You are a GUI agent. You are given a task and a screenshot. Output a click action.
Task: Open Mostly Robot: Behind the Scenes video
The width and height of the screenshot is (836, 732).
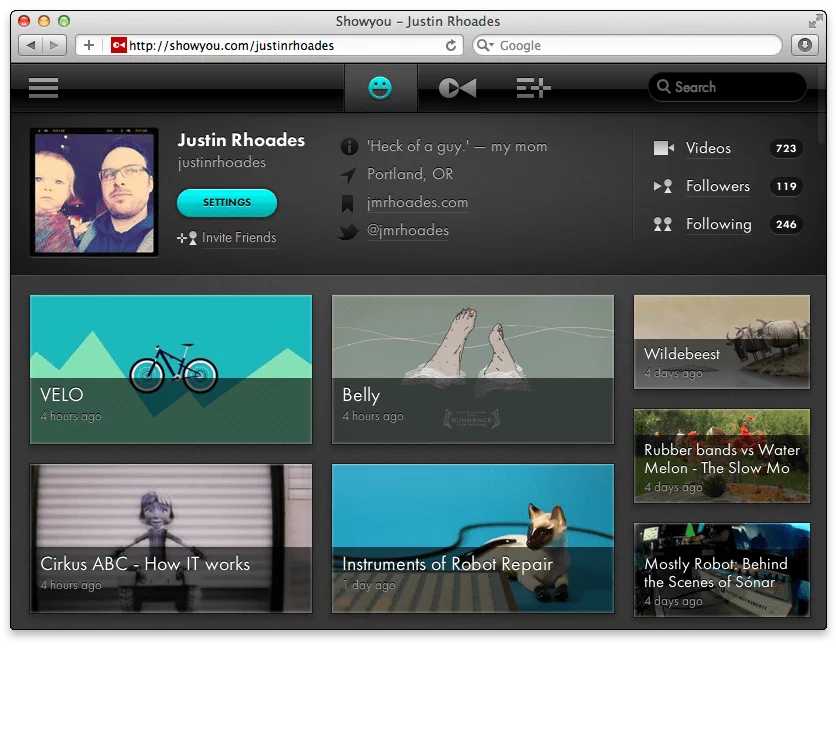(722, 570)
